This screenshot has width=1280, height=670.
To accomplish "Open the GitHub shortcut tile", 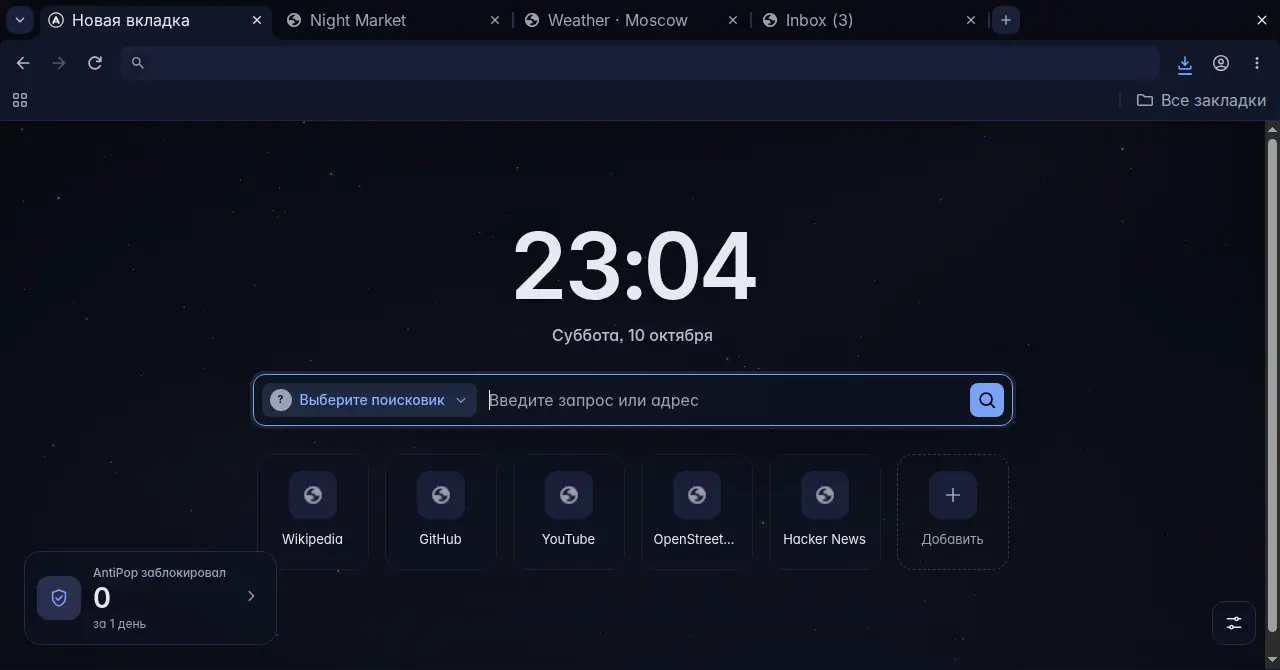I will click(x=441, y=512).
